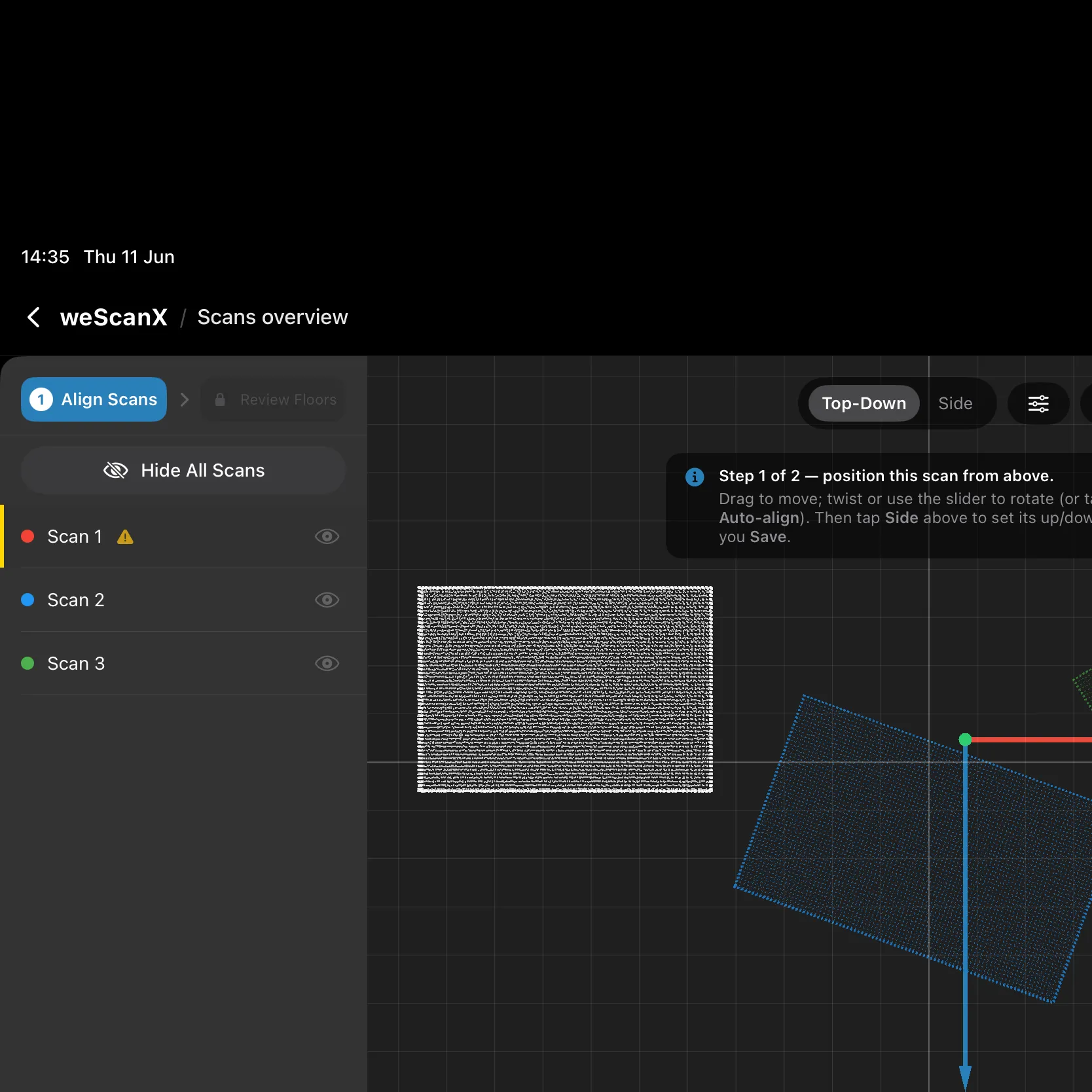Select Scan 3 in the list
Screen dimensions: 1092x1092
(183, 663)
